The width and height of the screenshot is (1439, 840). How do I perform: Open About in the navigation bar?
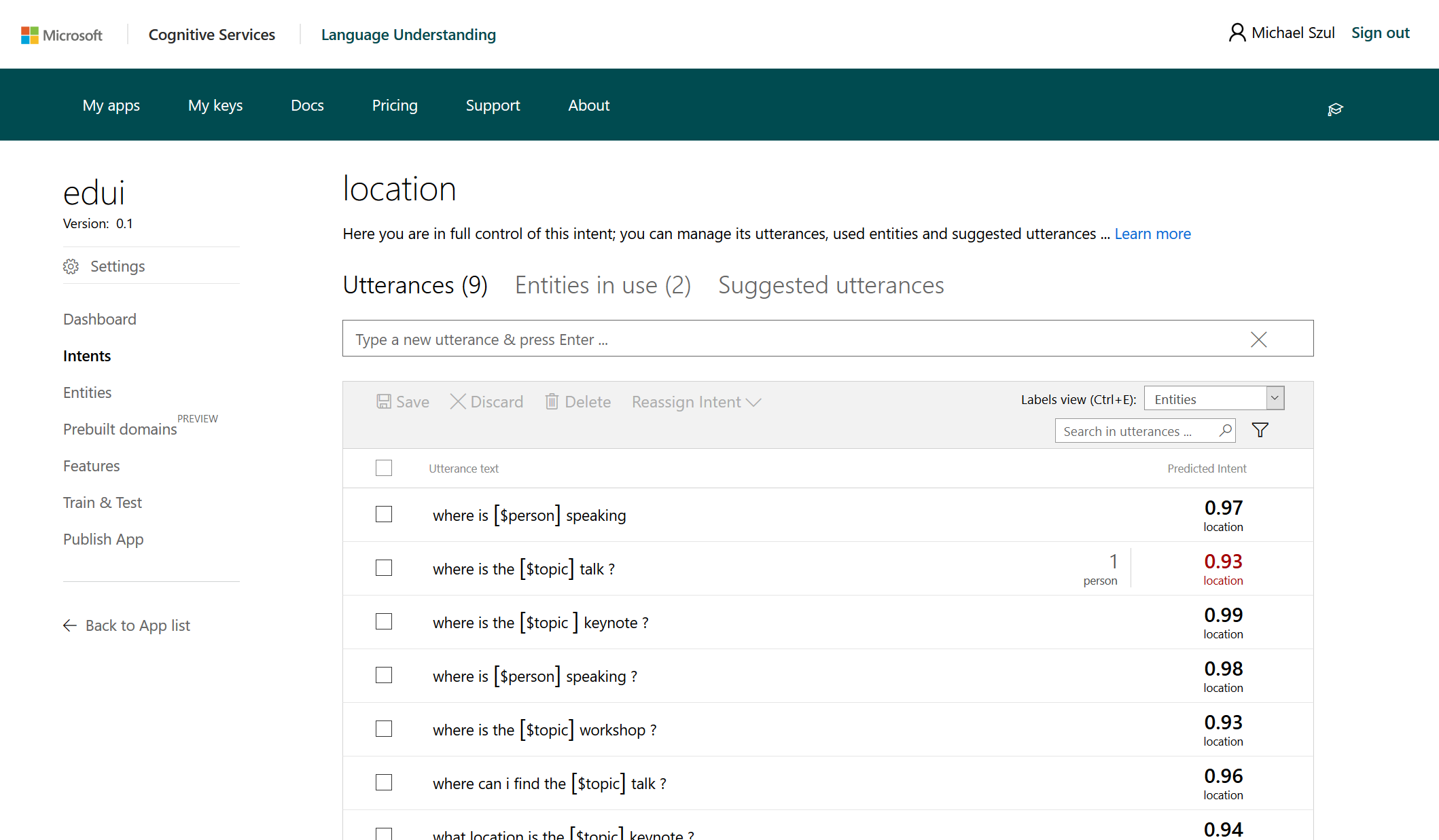pyautogui.click(x=589, y=105)
